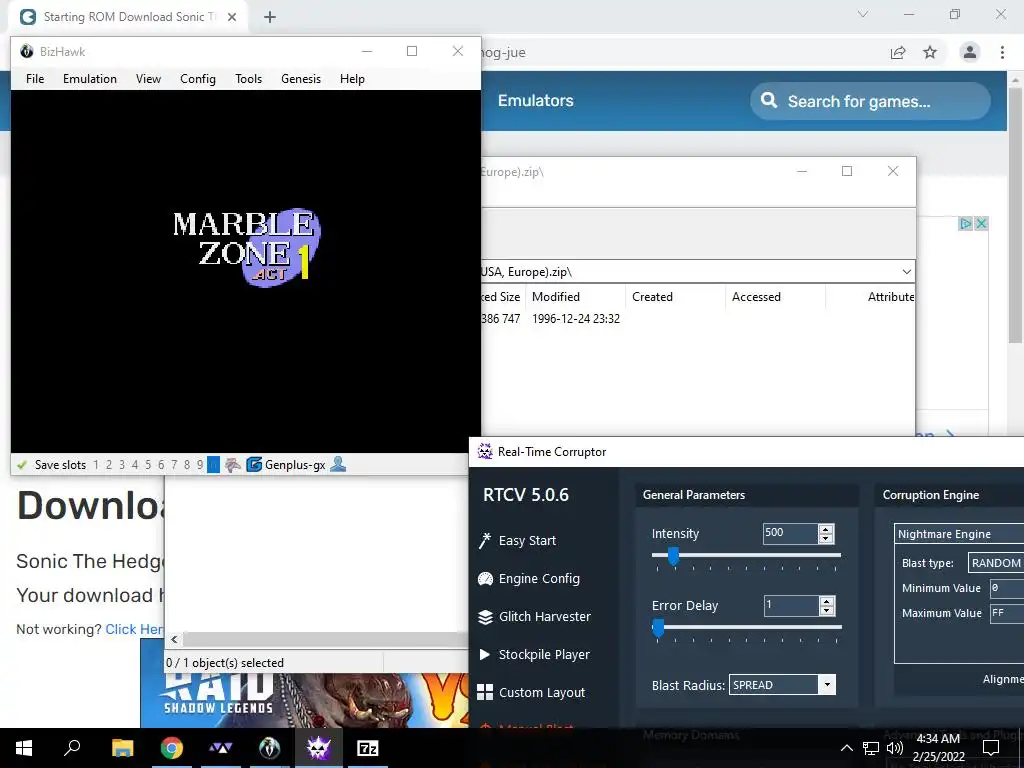1024x768 pixels.
Task: Open the BizHawk Help menu
Action: (x=352, y=78)
